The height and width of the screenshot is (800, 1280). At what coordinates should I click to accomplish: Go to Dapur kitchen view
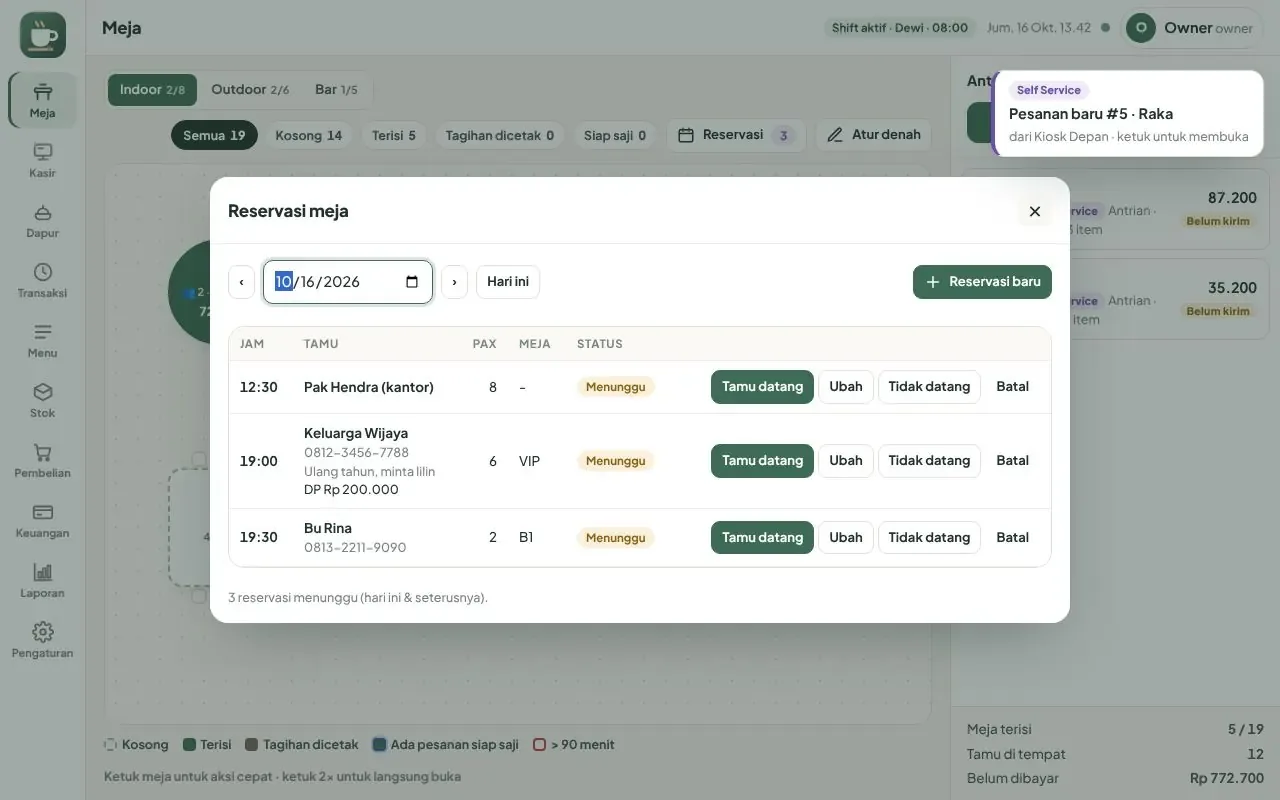point(42,220)
